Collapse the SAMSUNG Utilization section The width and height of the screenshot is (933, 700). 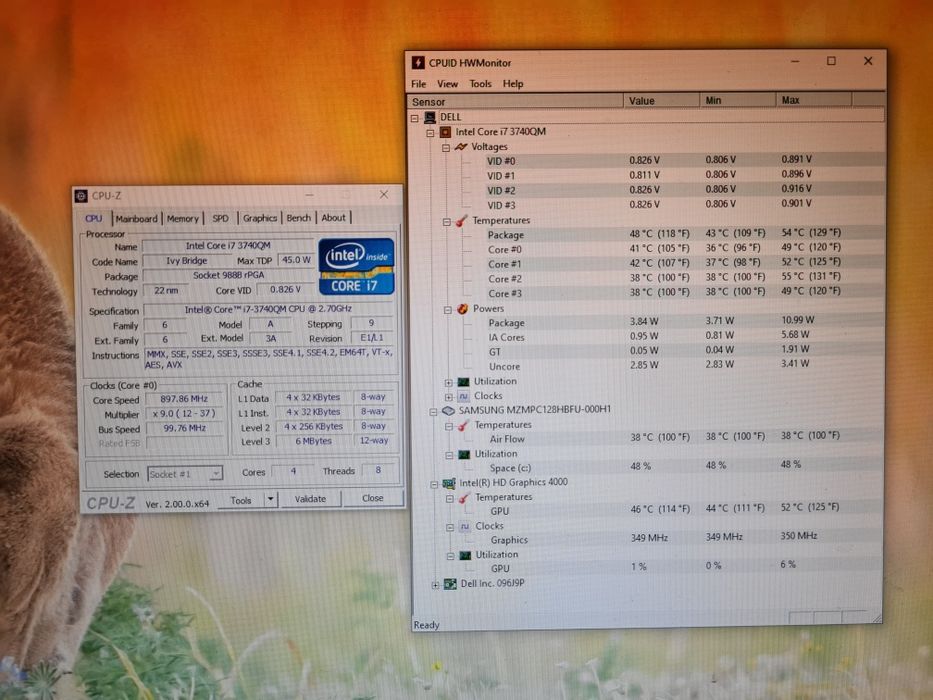pos(449,455)
